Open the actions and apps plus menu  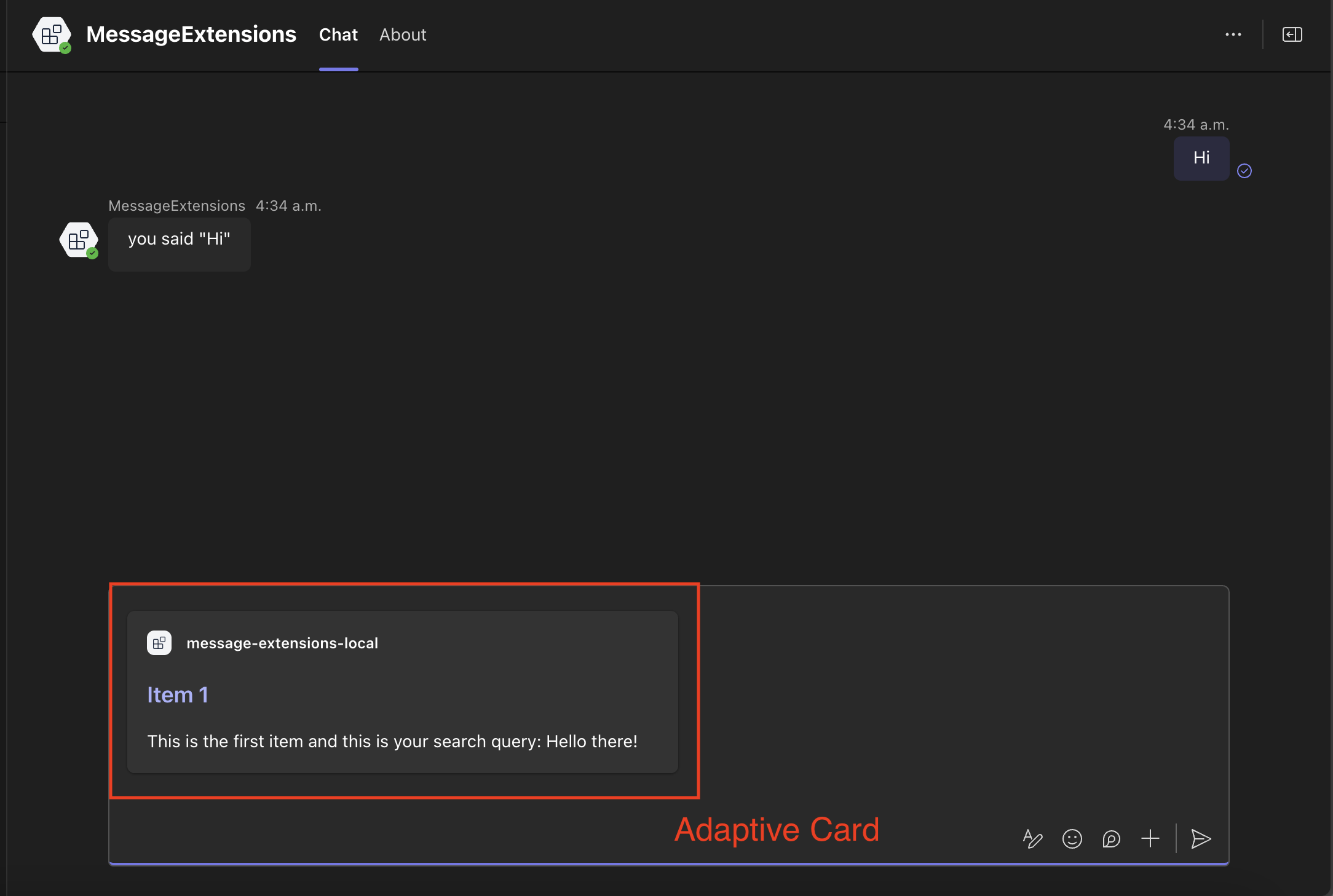pyautogui.click(x=1150, y=838)
